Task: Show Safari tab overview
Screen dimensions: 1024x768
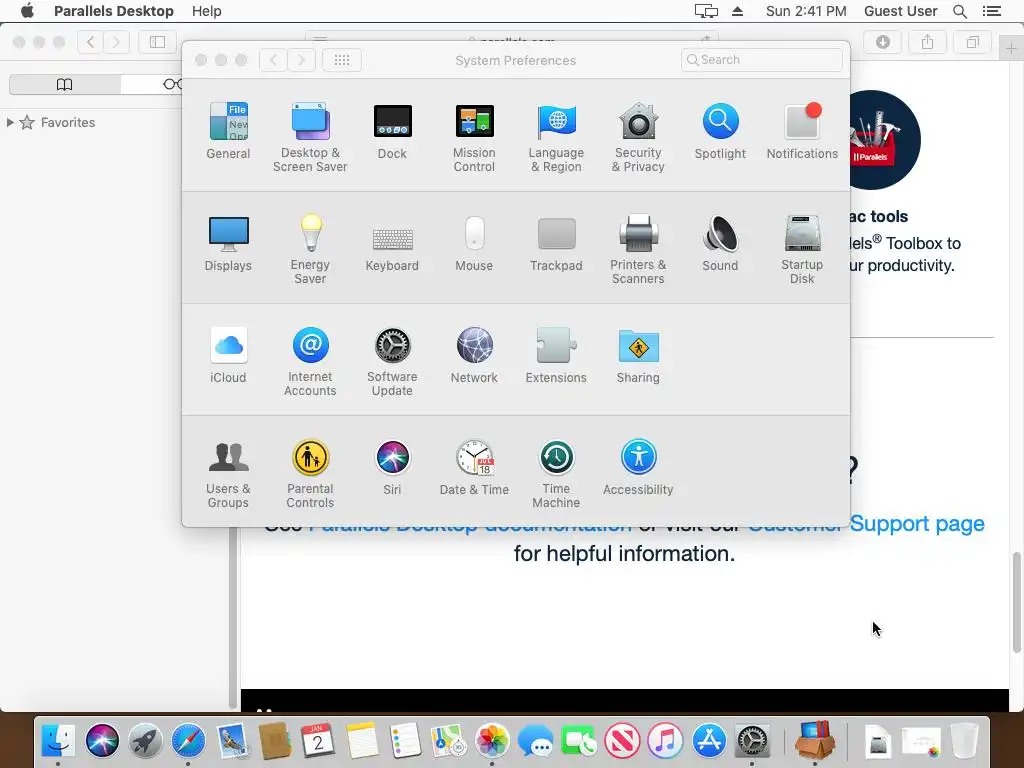Action: (x=972, y=42)
